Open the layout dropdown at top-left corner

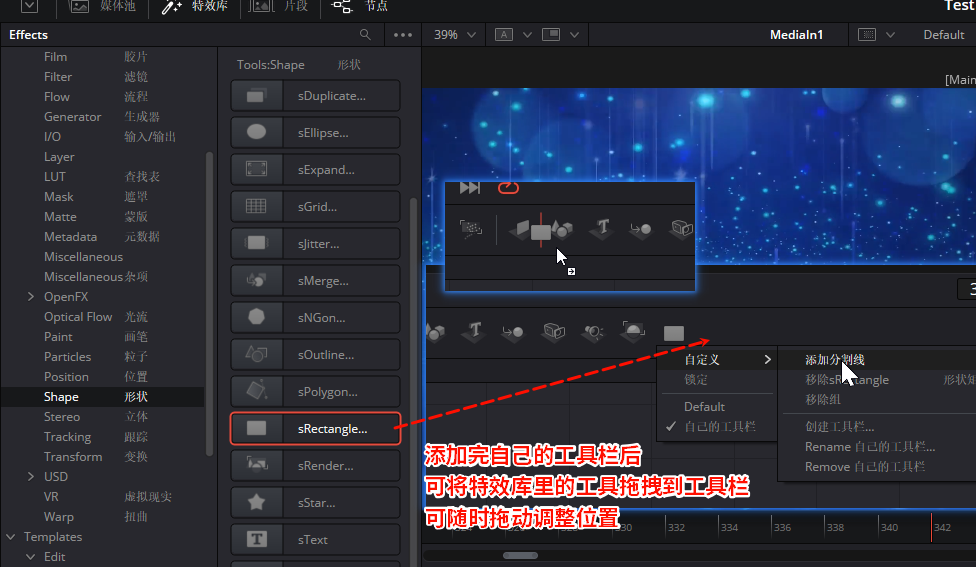point(29,7)
